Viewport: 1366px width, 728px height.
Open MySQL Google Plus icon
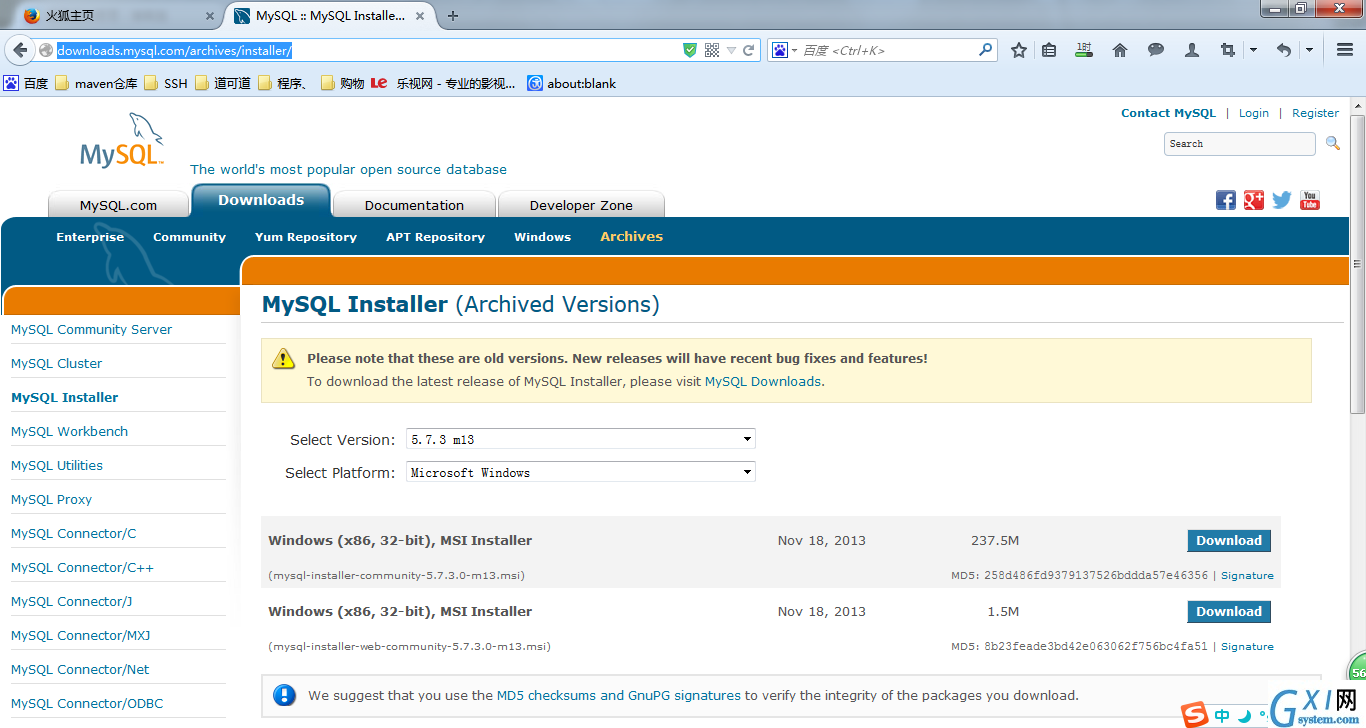pyautogui.click(x=1254, y=200)
